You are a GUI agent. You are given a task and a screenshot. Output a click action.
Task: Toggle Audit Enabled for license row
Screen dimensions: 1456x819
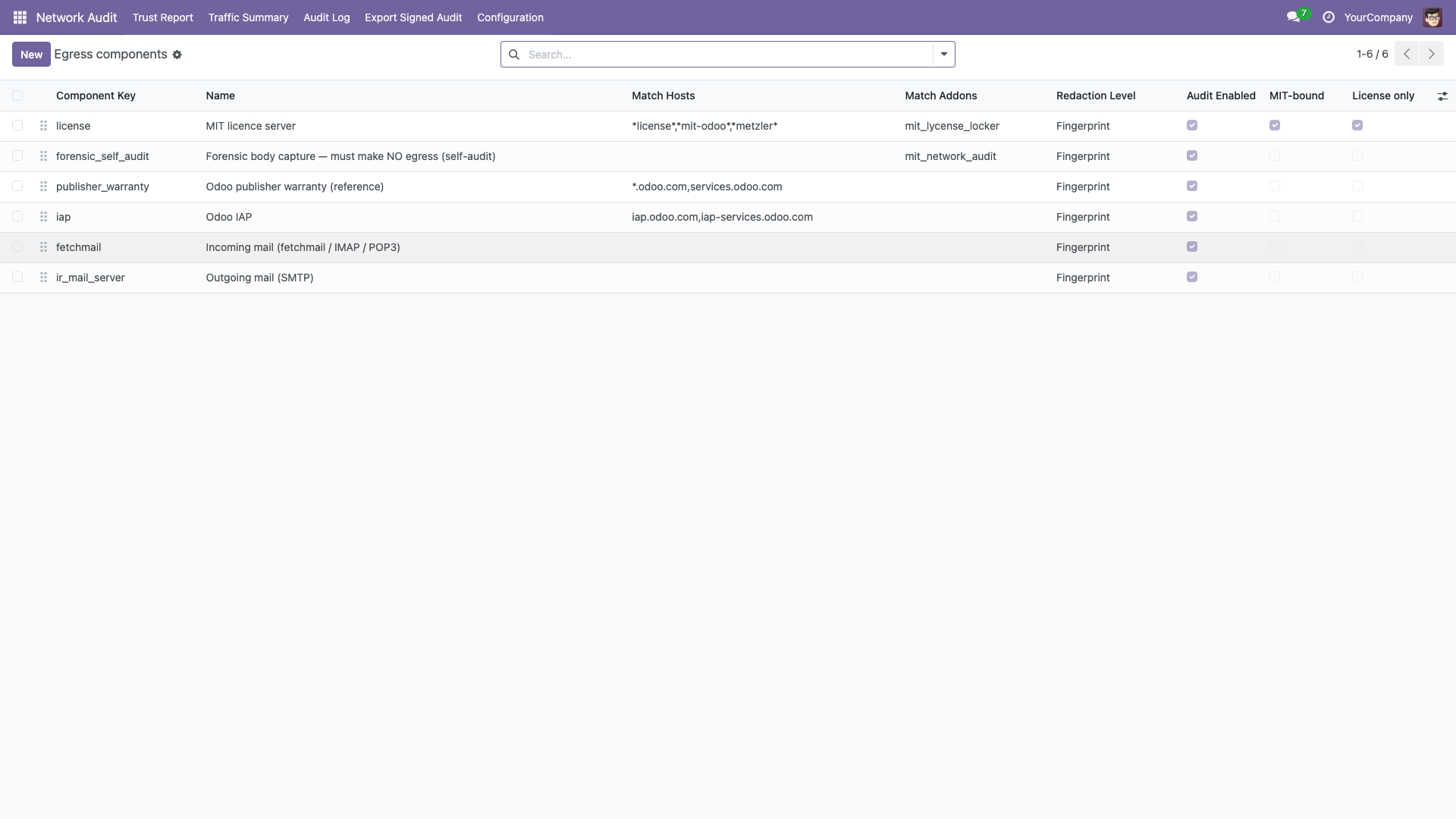1192,125
